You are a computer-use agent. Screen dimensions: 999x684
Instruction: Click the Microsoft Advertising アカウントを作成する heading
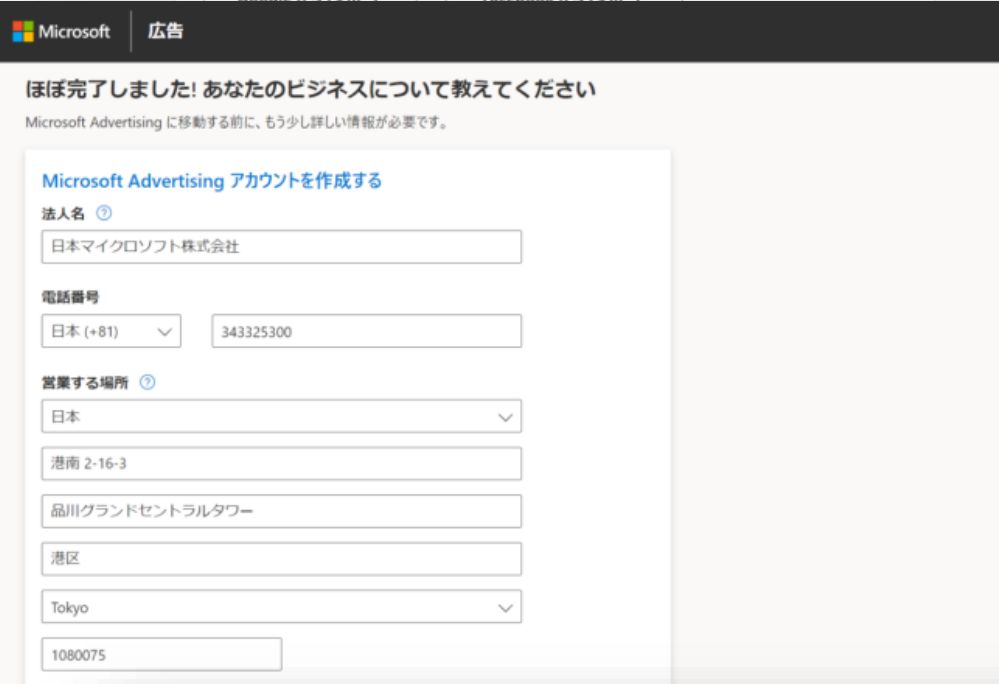click(x=212, y=181)
